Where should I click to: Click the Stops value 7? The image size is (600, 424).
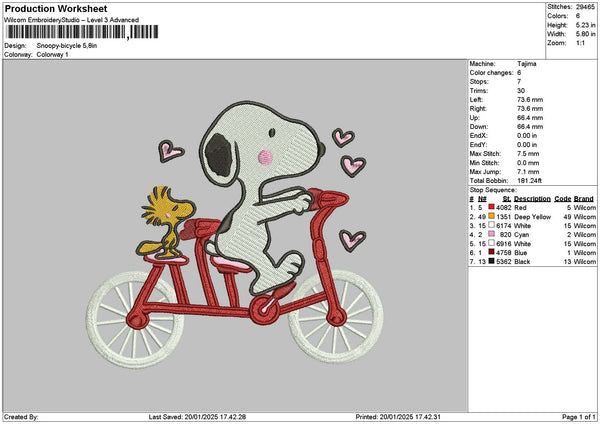pyautogui.click(x=519, y=82)
